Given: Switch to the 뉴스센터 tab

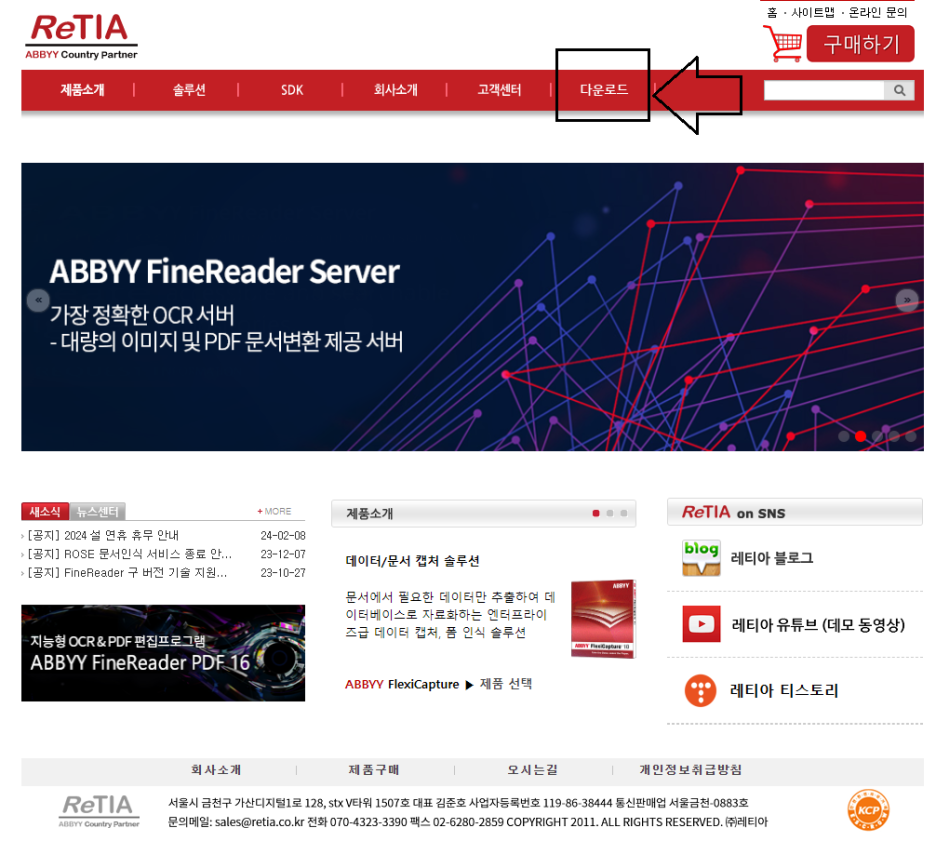Looking at the screenshot, I should point(97,512).
